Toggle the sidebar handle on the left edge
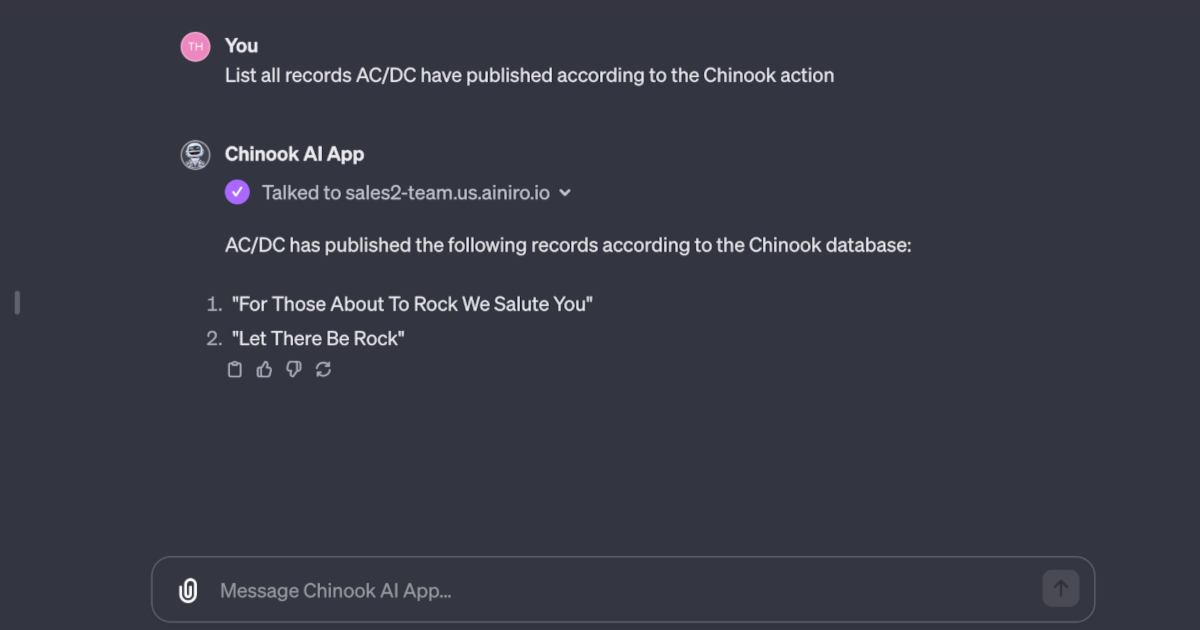Screen dimensions: 1200x630 tap(17, 302)
